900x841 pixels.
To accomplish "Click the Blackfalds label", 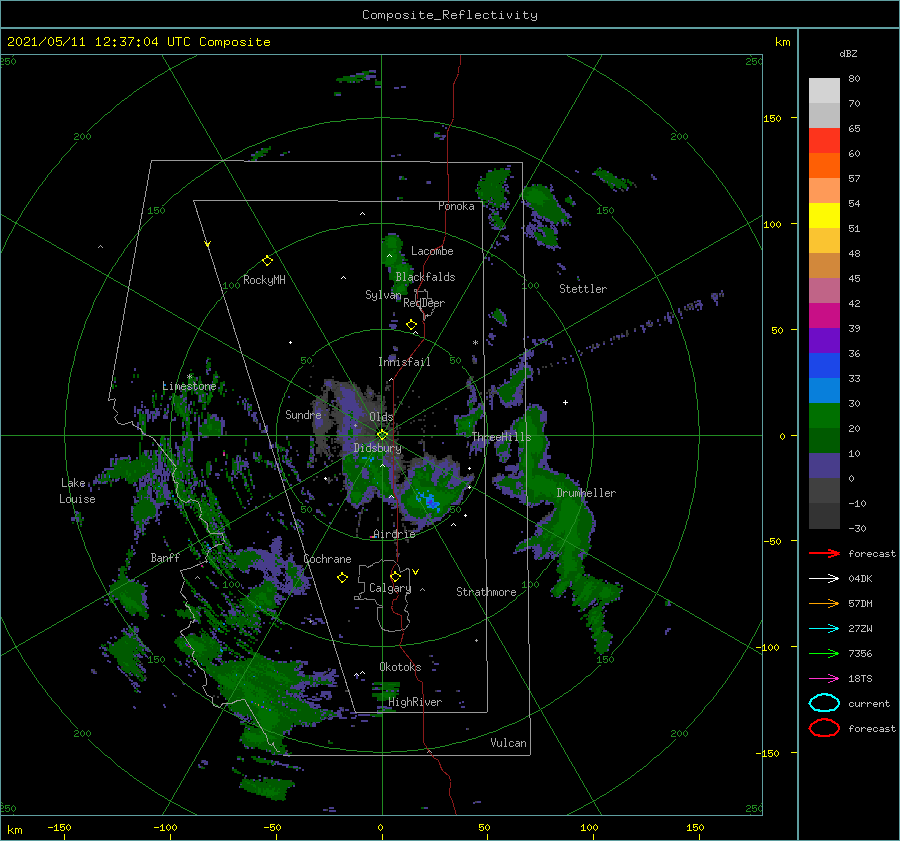I will coord(425,277).
